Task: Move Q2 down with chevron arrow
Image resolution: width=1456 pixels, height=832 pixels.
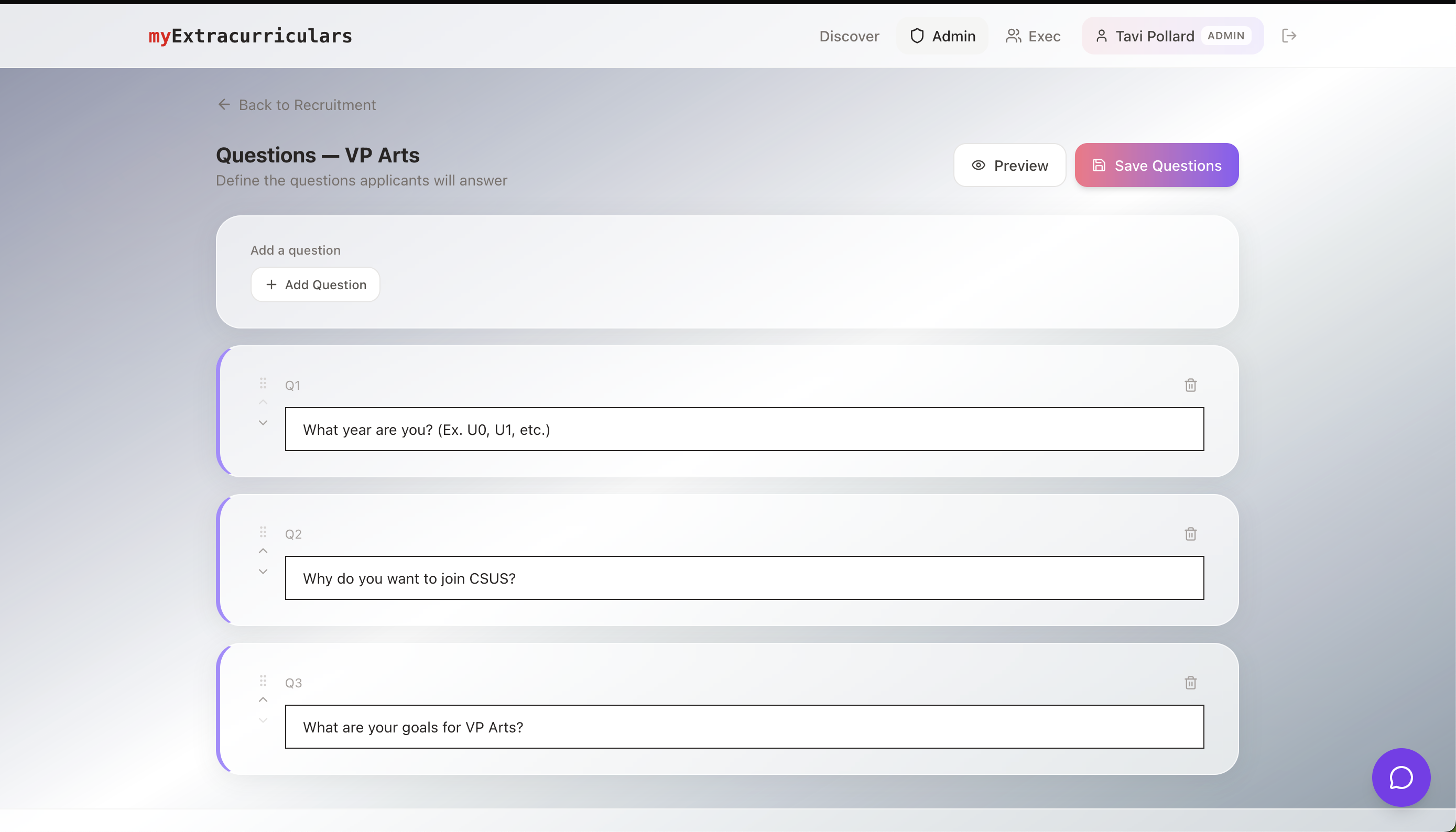Action: coord(263,572)
